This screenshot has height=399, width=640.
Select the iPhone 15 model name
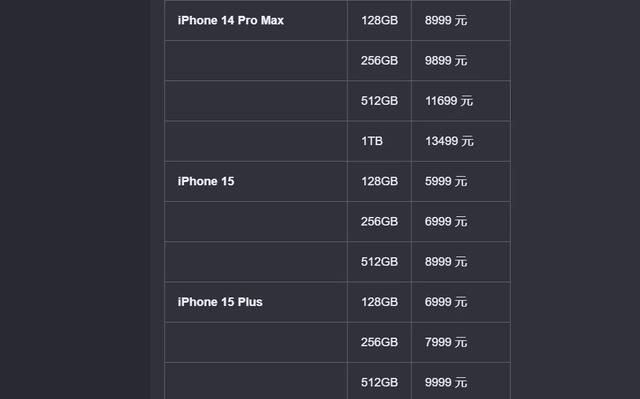(x=206, y=181)
